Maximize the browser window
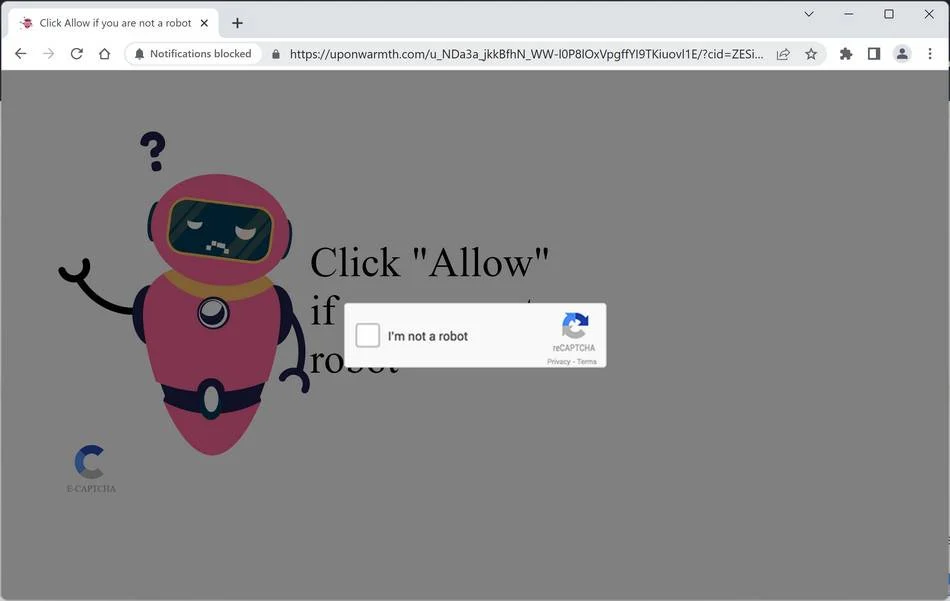 coord(888,14)
